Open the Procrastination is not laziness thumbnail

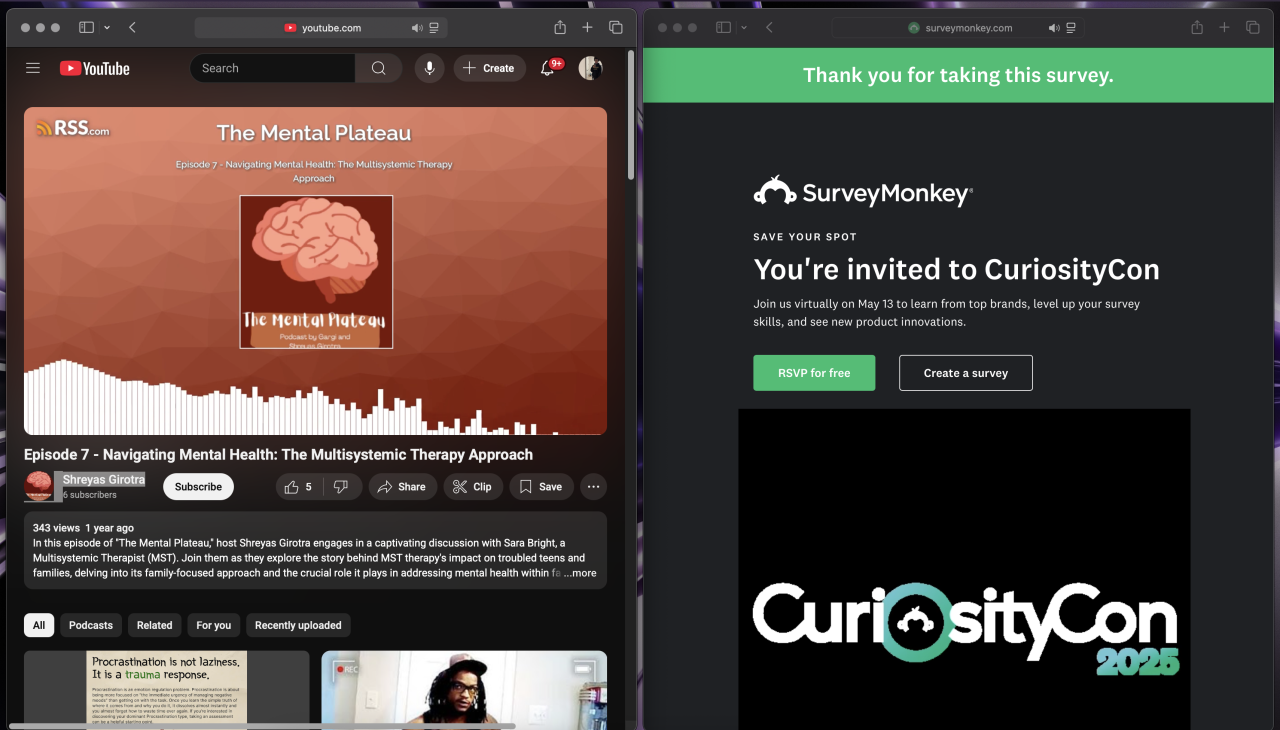[167, 690]
